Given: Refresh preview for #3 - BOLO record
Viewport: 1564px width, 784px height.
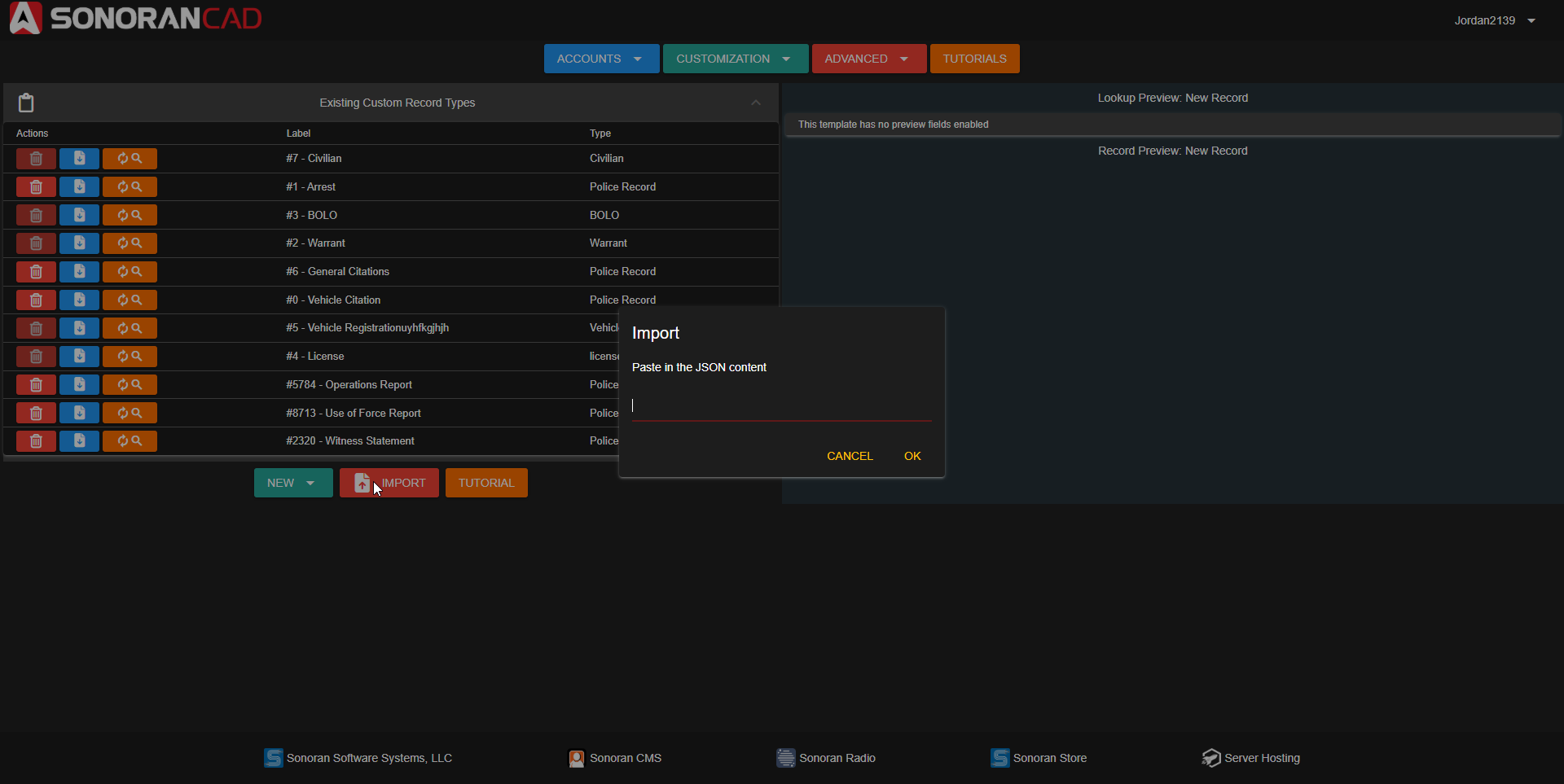Looking at the screenshot, I should 130,216.
